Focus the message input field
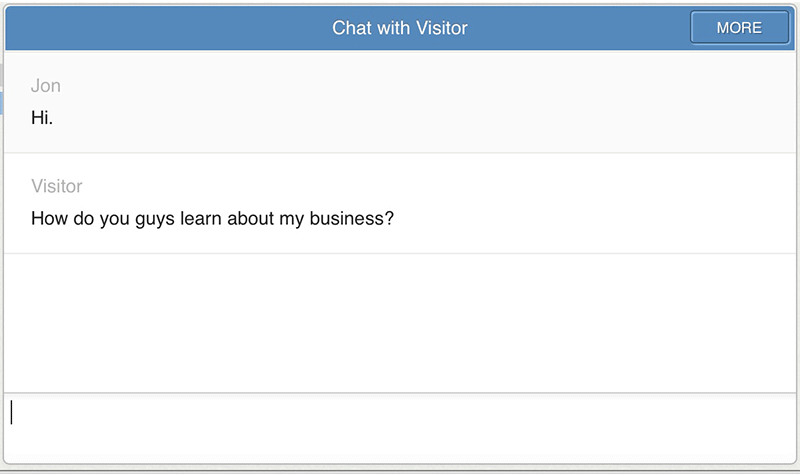 [x=400, y=428]
